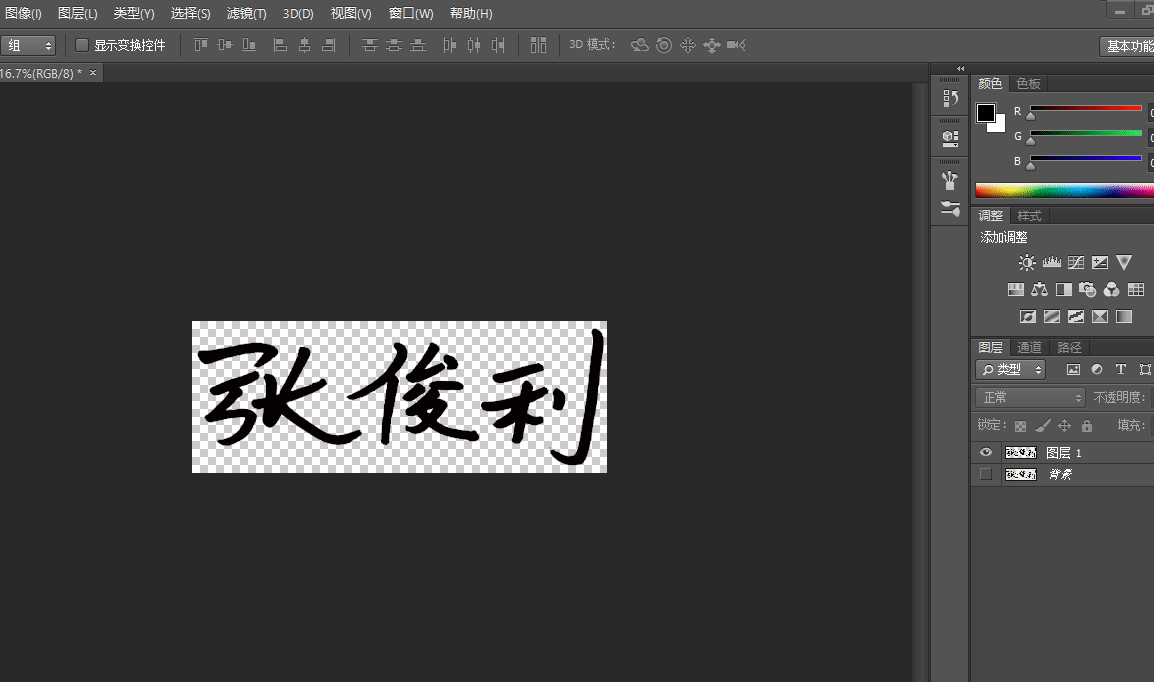Open the 类型 layer filter dropdown
Viewport: 1154px width, 682px height.
click(1011, 370)
